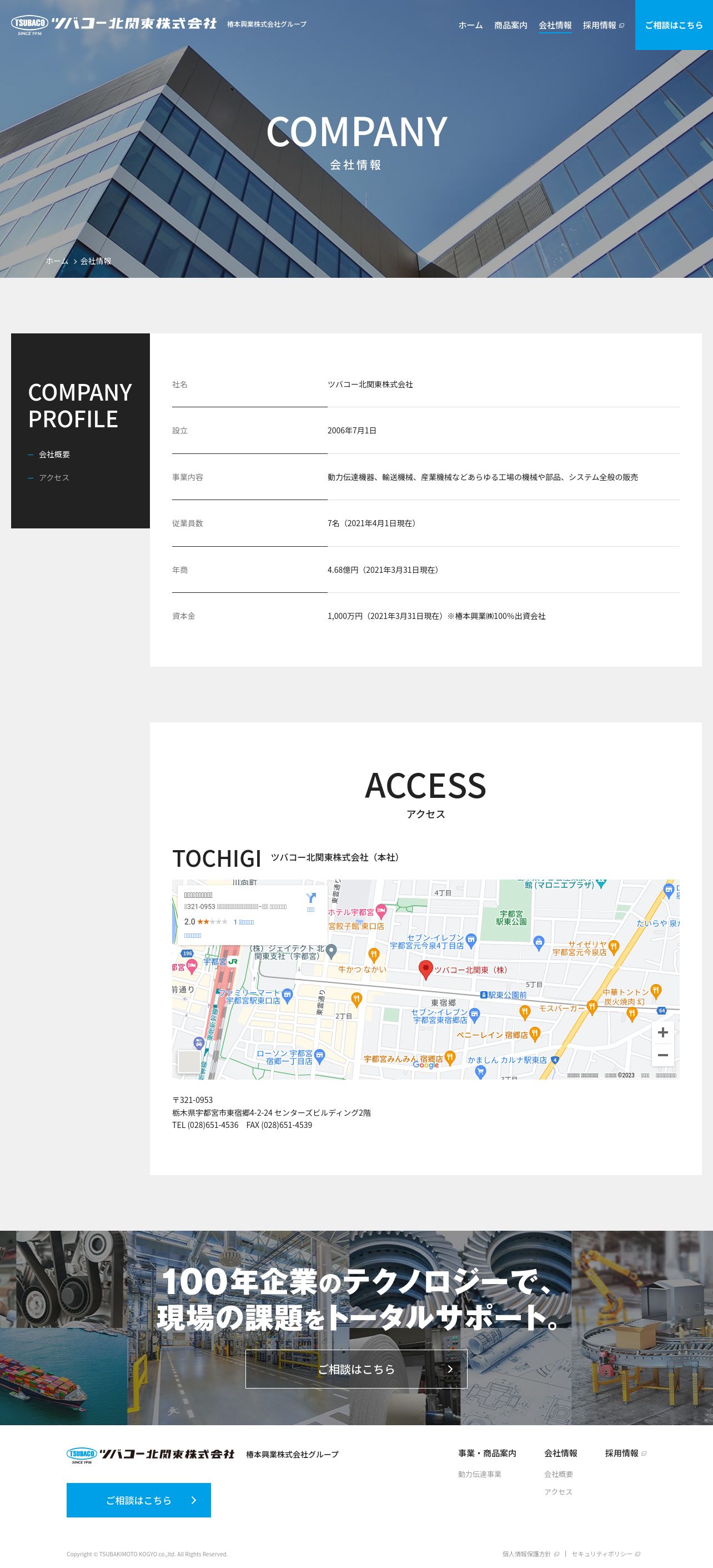
Task: Click the red ツバコー北関東 map pin
Action: 426,970
